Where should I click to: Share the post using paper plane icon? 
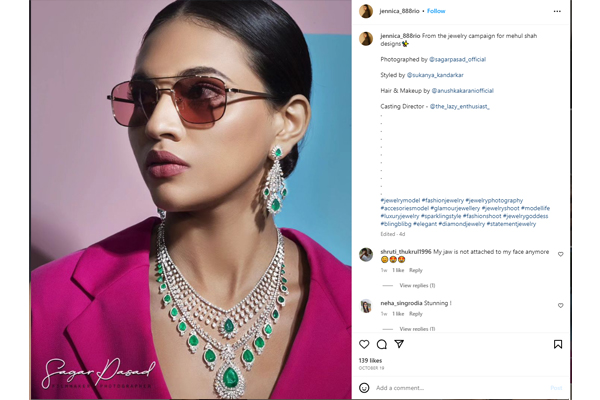[x=399, y=344]
